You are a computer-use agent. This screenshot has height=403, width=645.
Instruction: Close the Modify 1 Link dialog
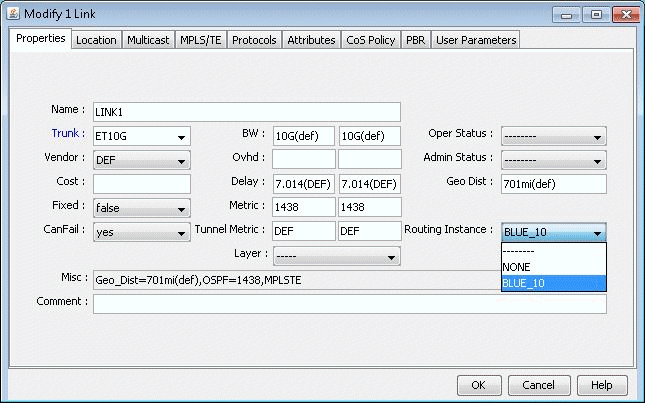tap(626, 15)
